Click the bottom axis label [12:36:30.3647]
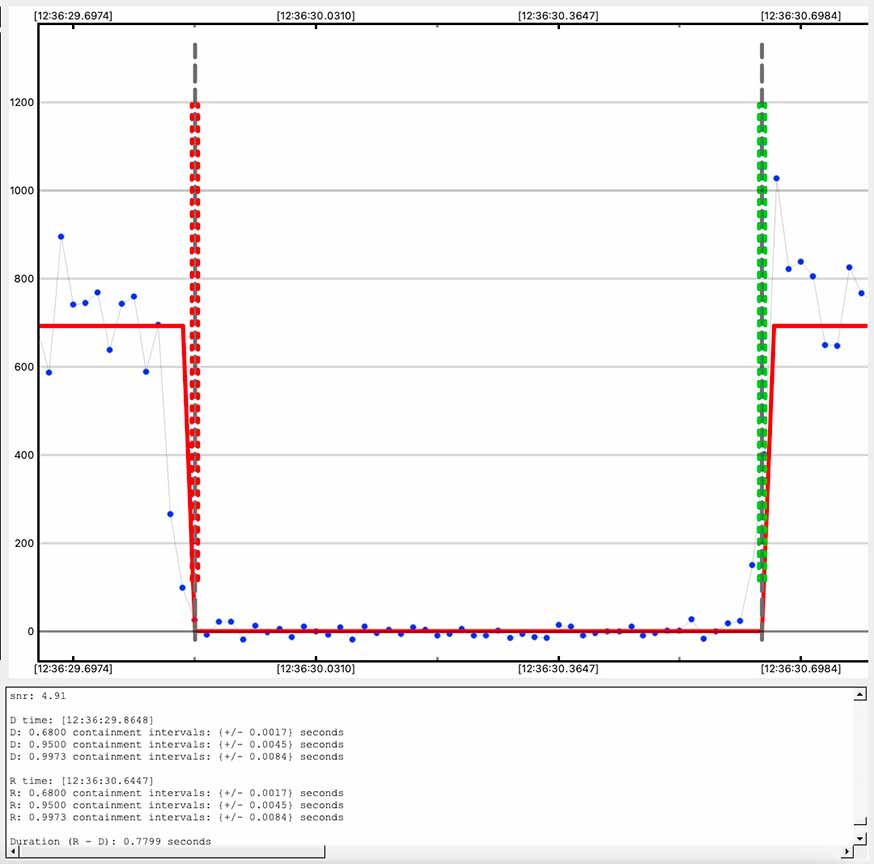Image resolution: width=874 pixels, height=864 pixels. (558, 668)
